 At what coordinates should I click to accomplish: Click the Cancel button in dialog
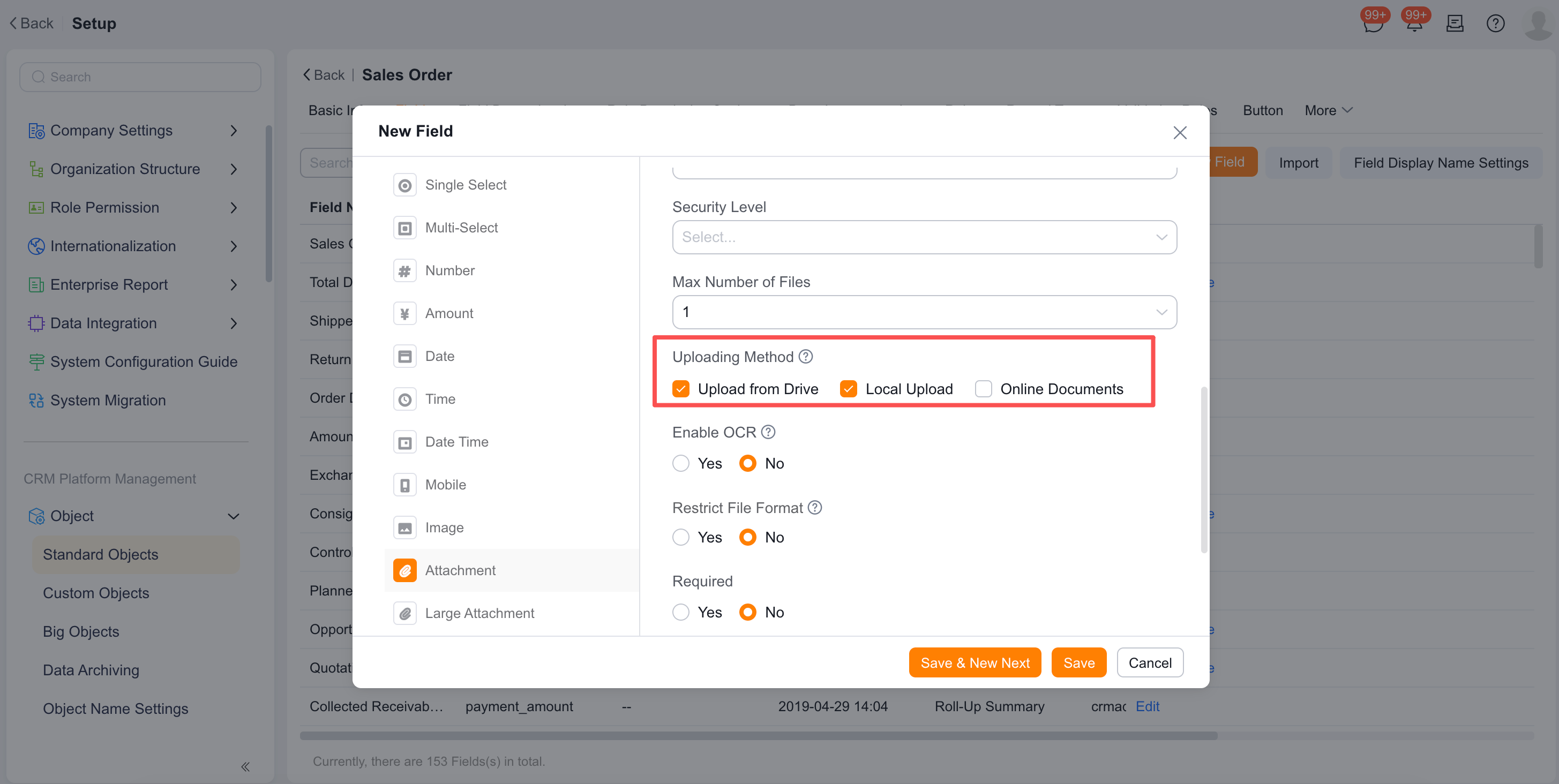1150,663
